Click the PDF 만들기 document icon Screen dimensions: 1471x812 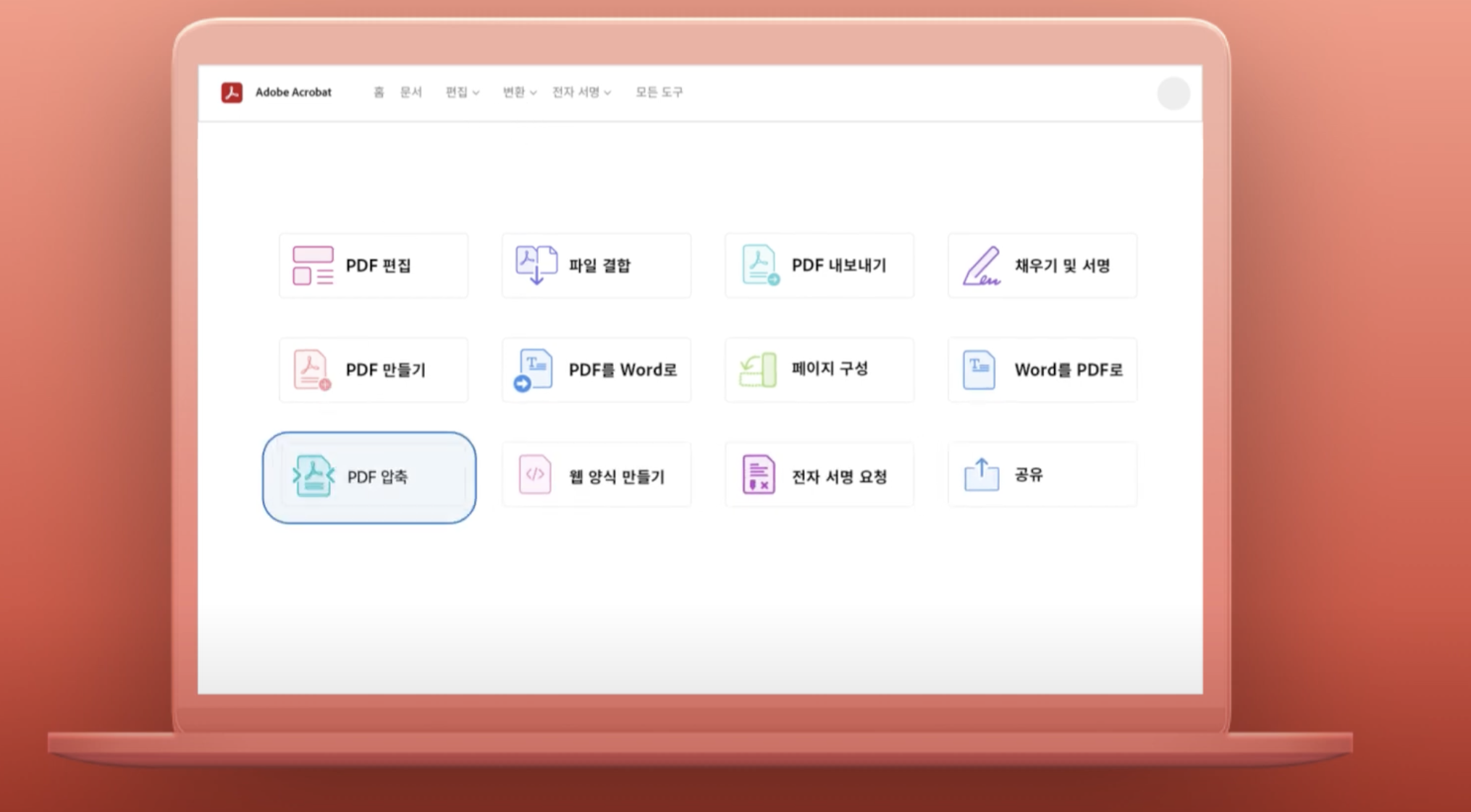click(x=311, y=370)
